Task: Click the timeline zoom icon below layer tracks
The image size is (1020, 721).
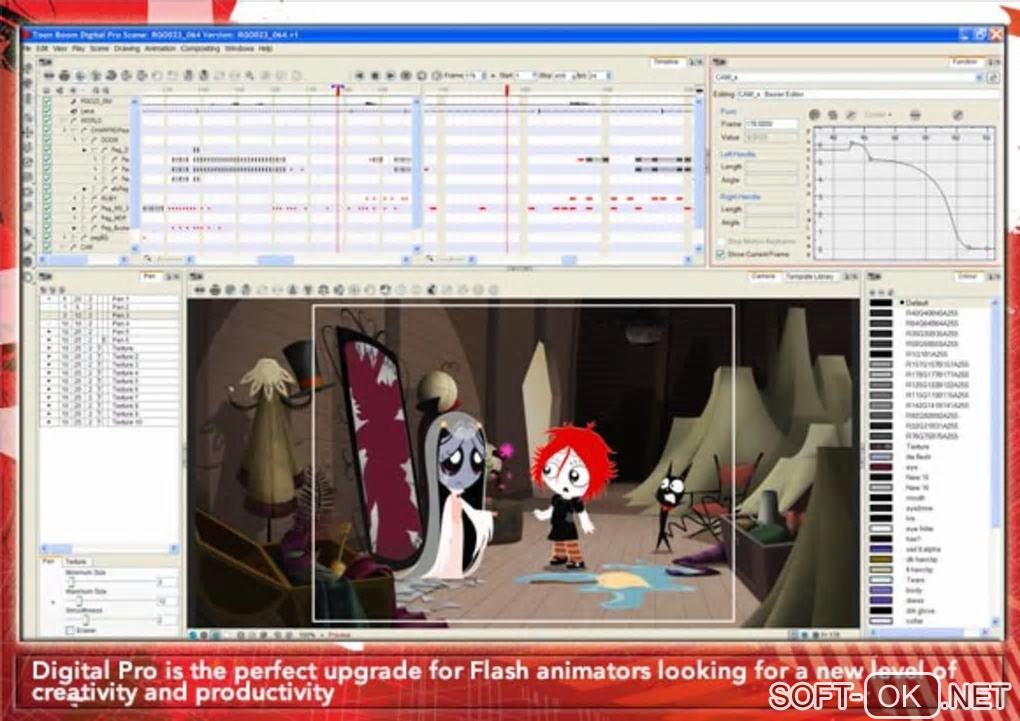Action: (x=146, y=258)
